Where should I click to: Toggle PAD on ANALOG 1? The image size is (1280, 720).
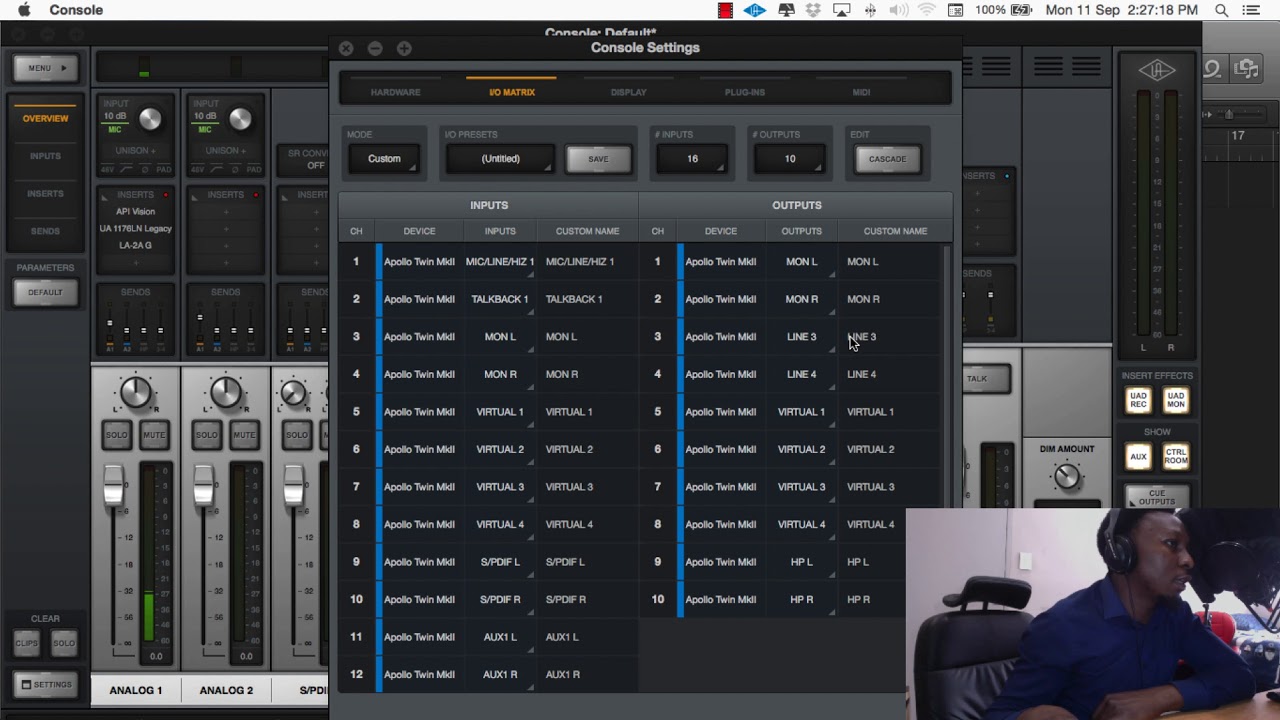163,171
